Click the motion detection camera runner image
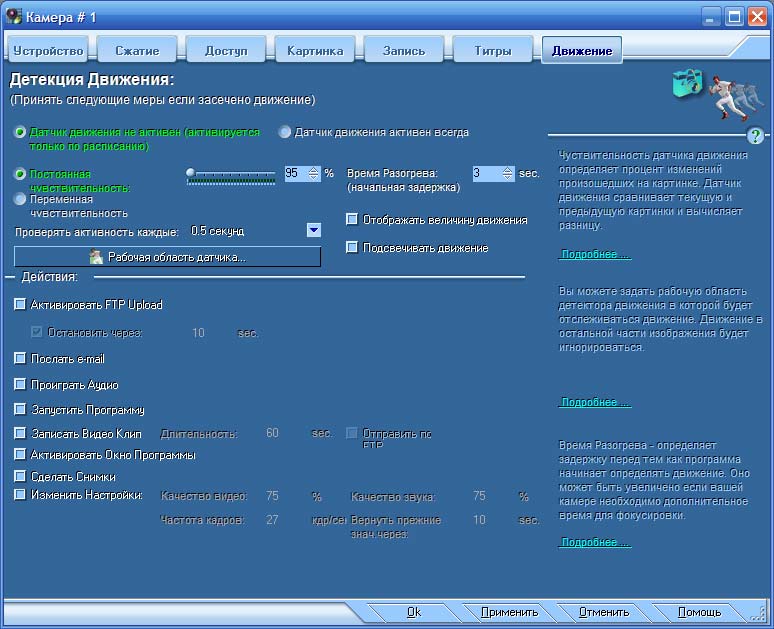 click(x=718, y=95)
